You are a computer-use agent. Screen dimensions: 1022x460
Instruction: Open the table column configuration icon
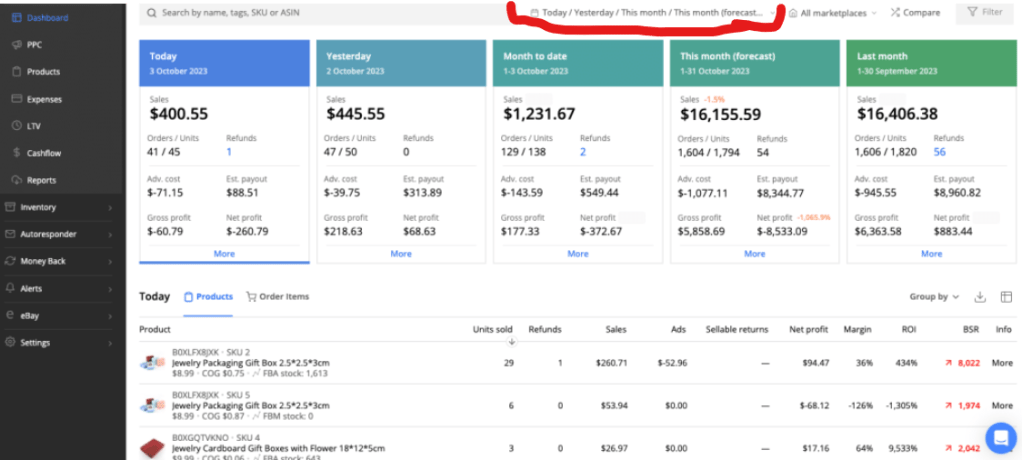tap(1005, 297)
